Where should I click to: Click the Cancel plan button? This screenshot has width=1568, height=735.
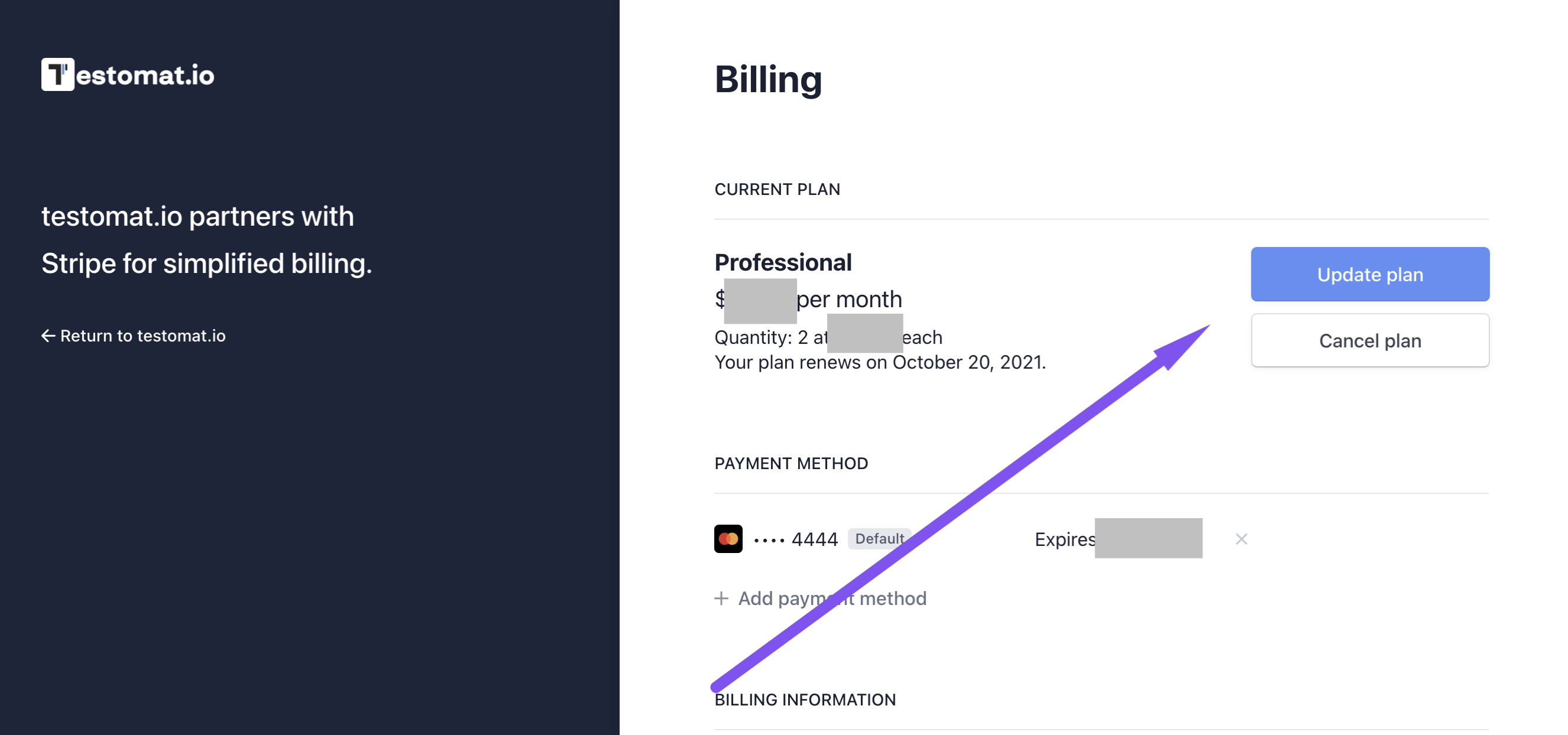(x=1369, y=340)
